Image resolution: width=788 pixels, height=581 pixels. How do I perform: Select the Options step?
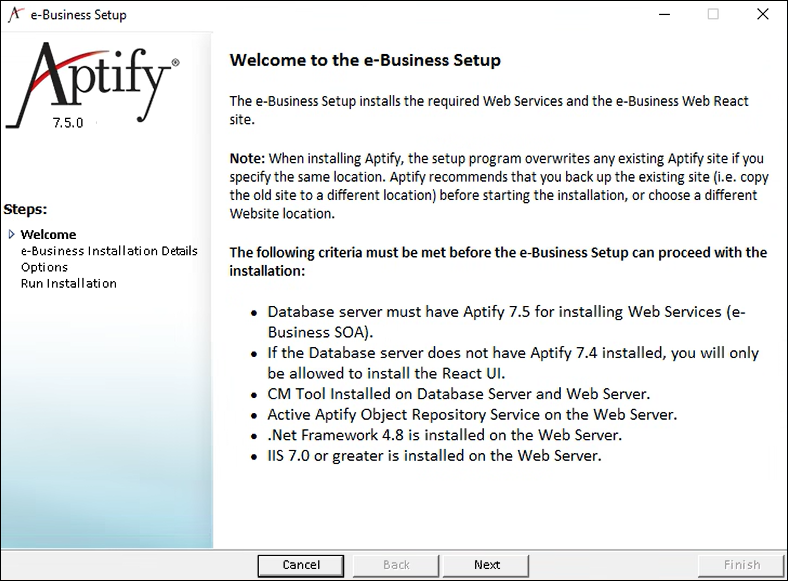point(44,267)
